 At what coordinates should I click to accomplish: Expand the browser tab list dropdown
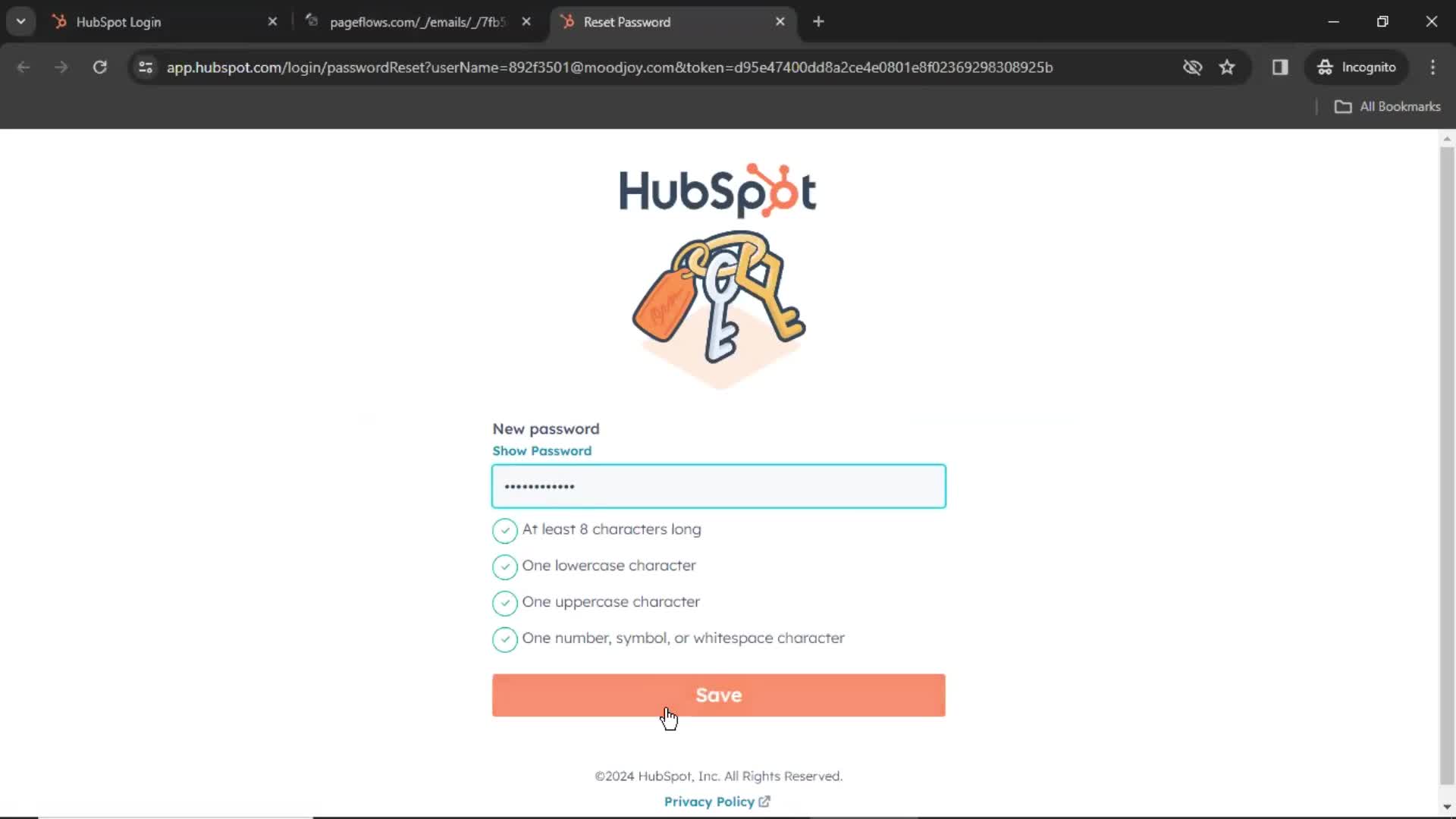coord(21,21)
